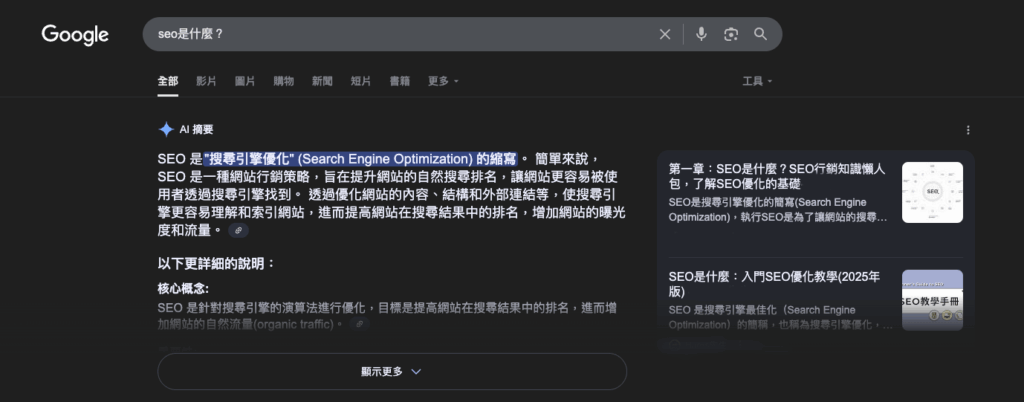Switch to the 新聞 tab
Viewport: 1024px width, 402px height.
point(322,81)
